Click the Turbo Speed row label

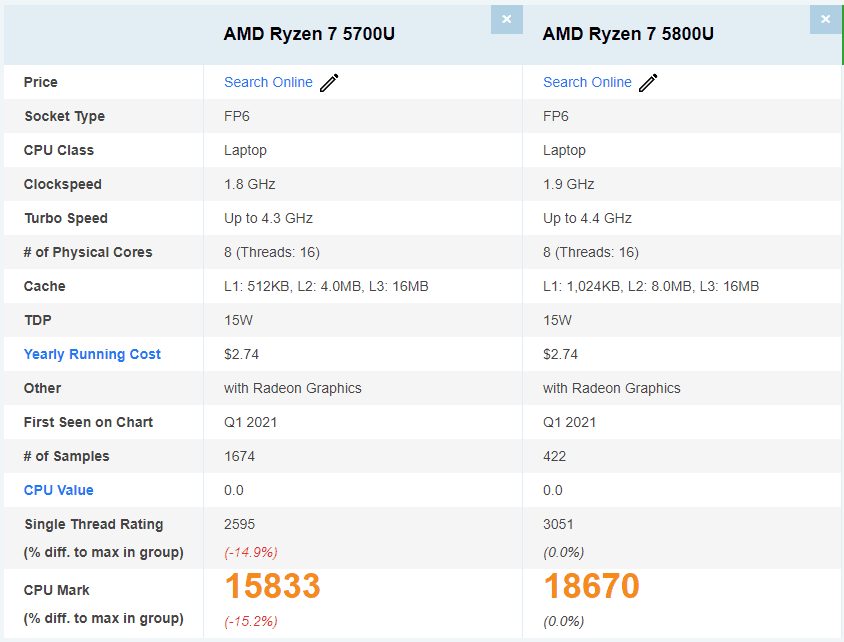66,218
